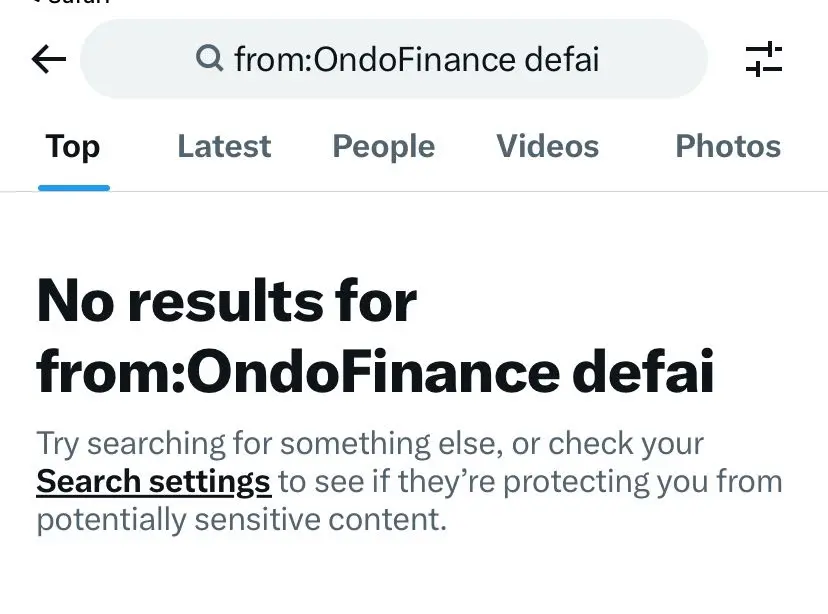This screenshot has height=614, width=828.
Task: Open the People tab
Action: pyautogui.click(x=383, y=146)
